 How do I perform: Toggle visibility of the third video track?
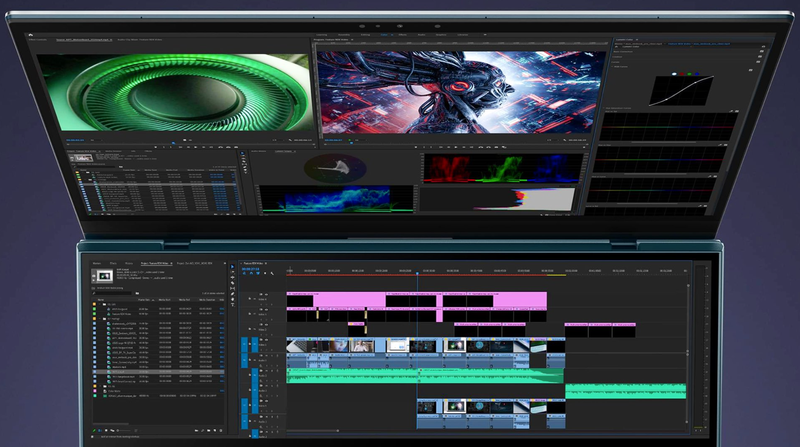coord(266,325)
